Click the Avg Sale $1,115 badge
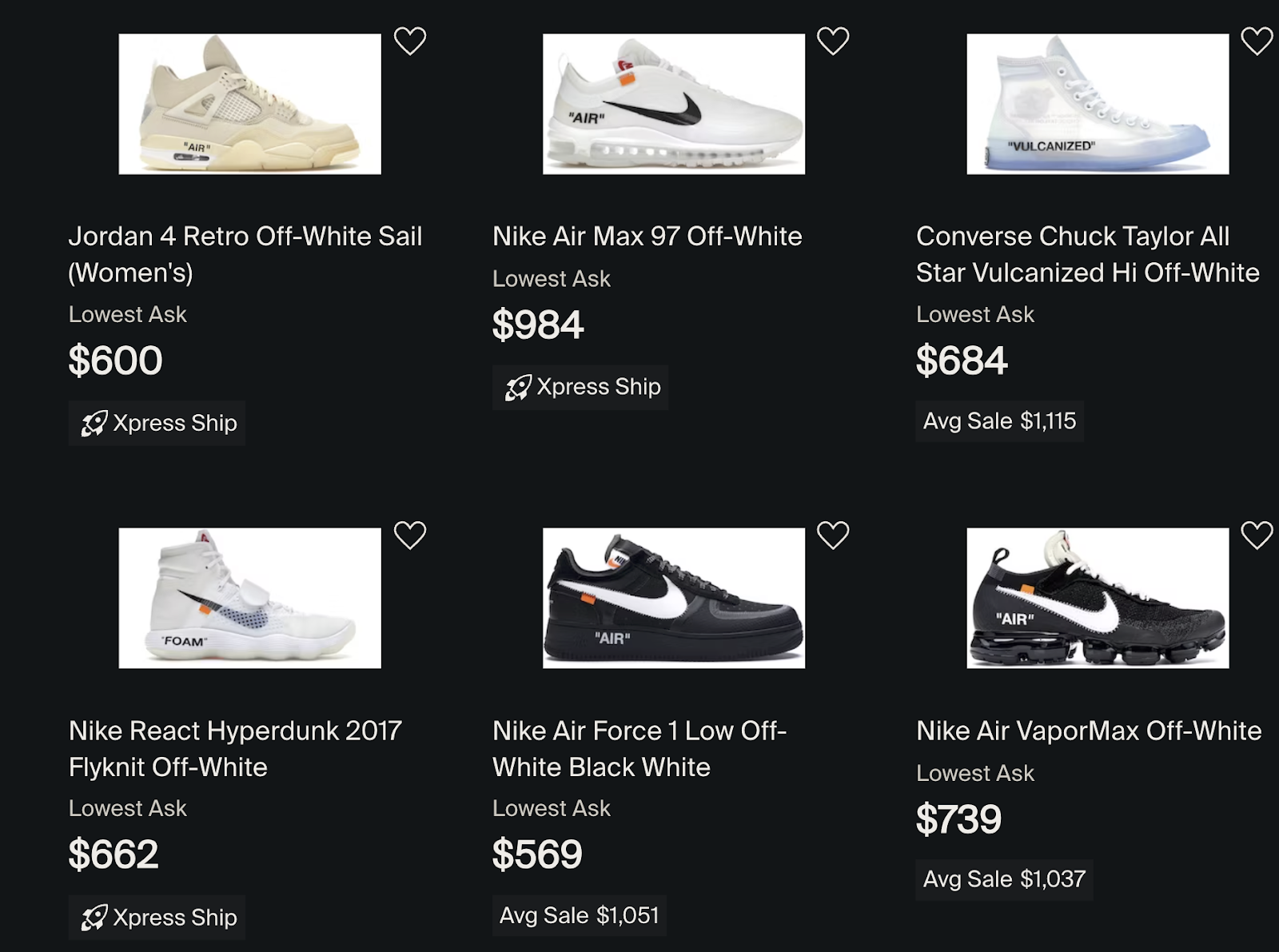This screenshot has width=1279, height=952. tap(999, 421)
